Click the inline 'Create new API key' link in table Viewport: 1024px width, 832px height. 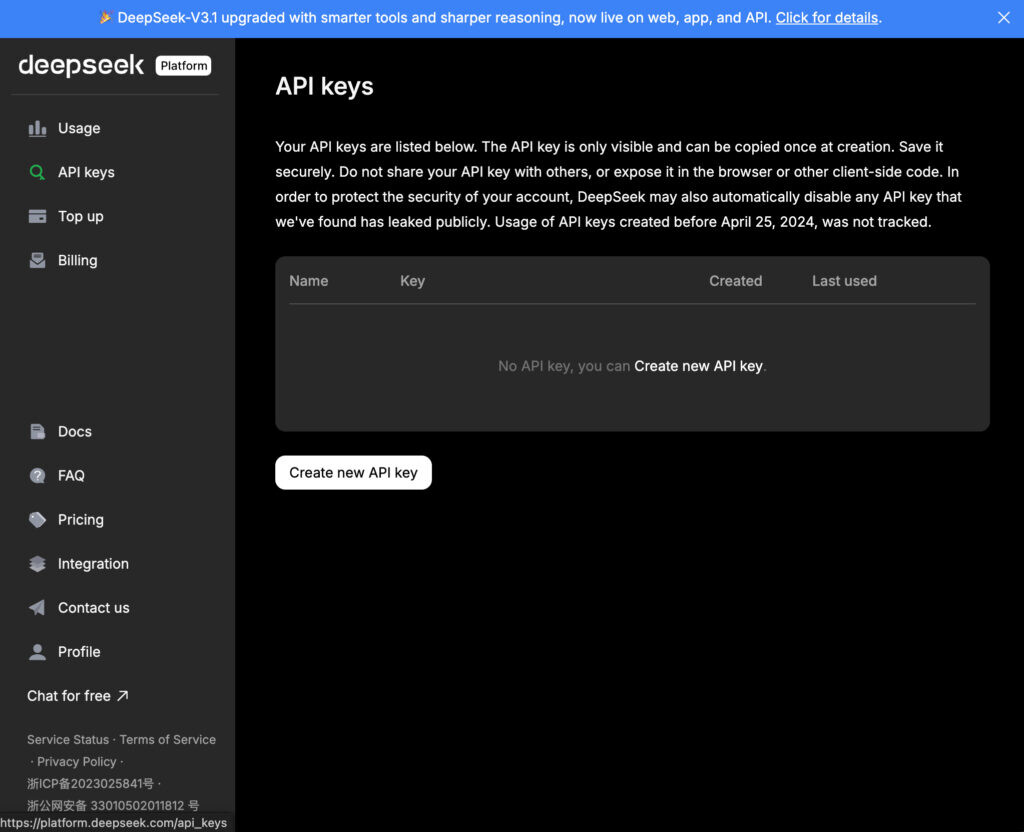(x=698, y=366)
